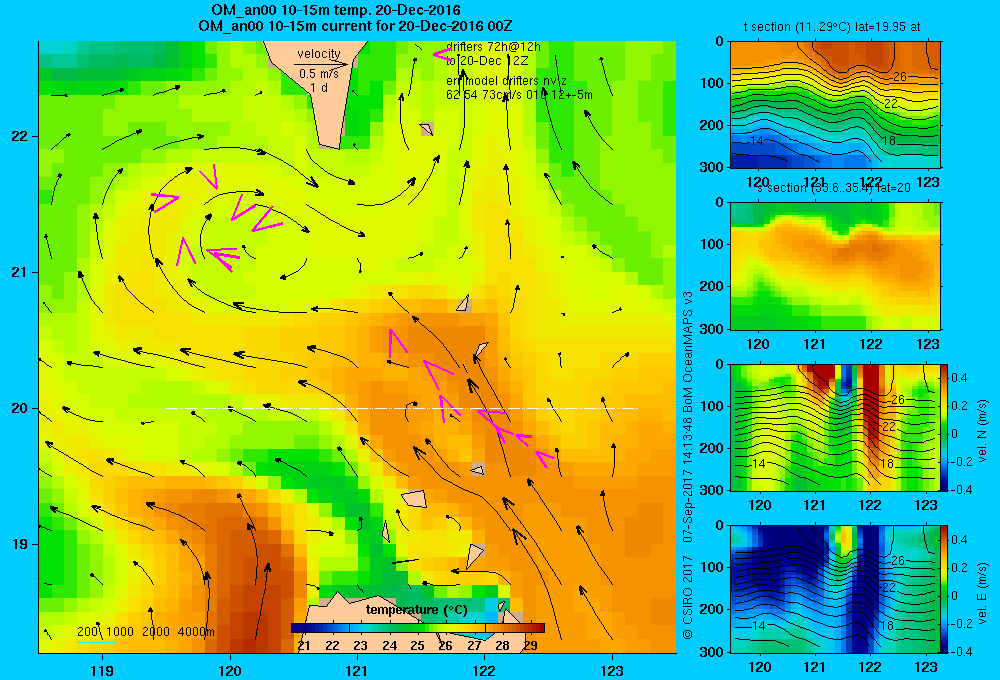Click the latitude '21' label on the main map axis

(20, 272)
